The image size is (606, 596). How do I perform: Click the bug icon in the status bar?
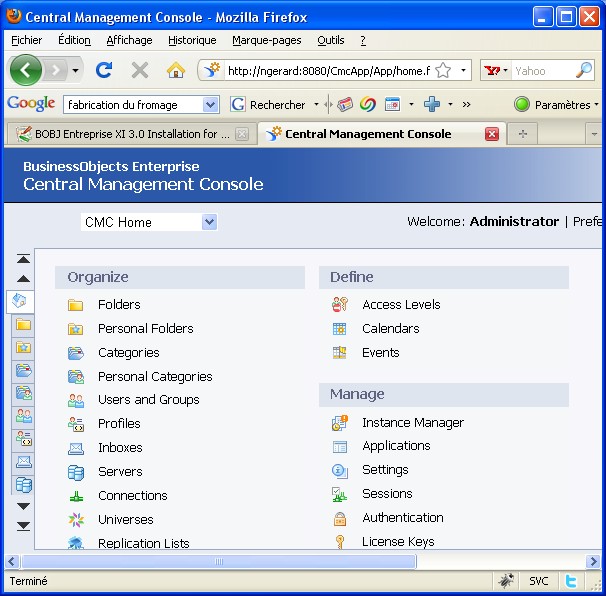point(506,581)
